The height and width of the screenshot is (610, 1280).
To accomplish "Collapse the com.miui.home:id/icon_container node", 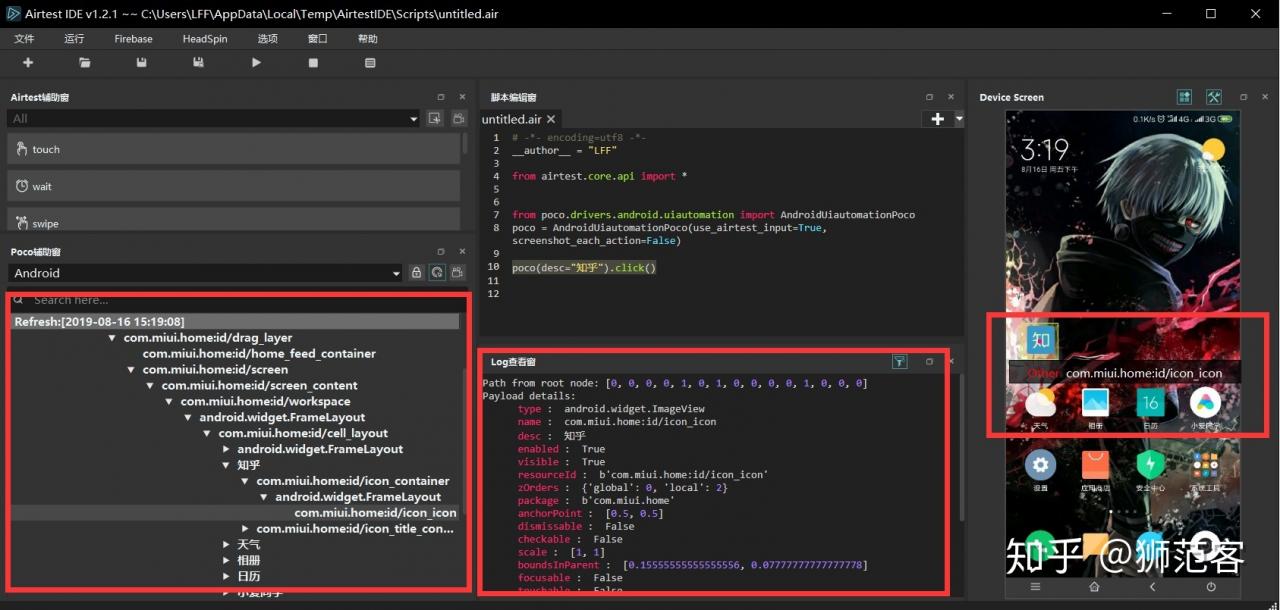I will 246,481.
